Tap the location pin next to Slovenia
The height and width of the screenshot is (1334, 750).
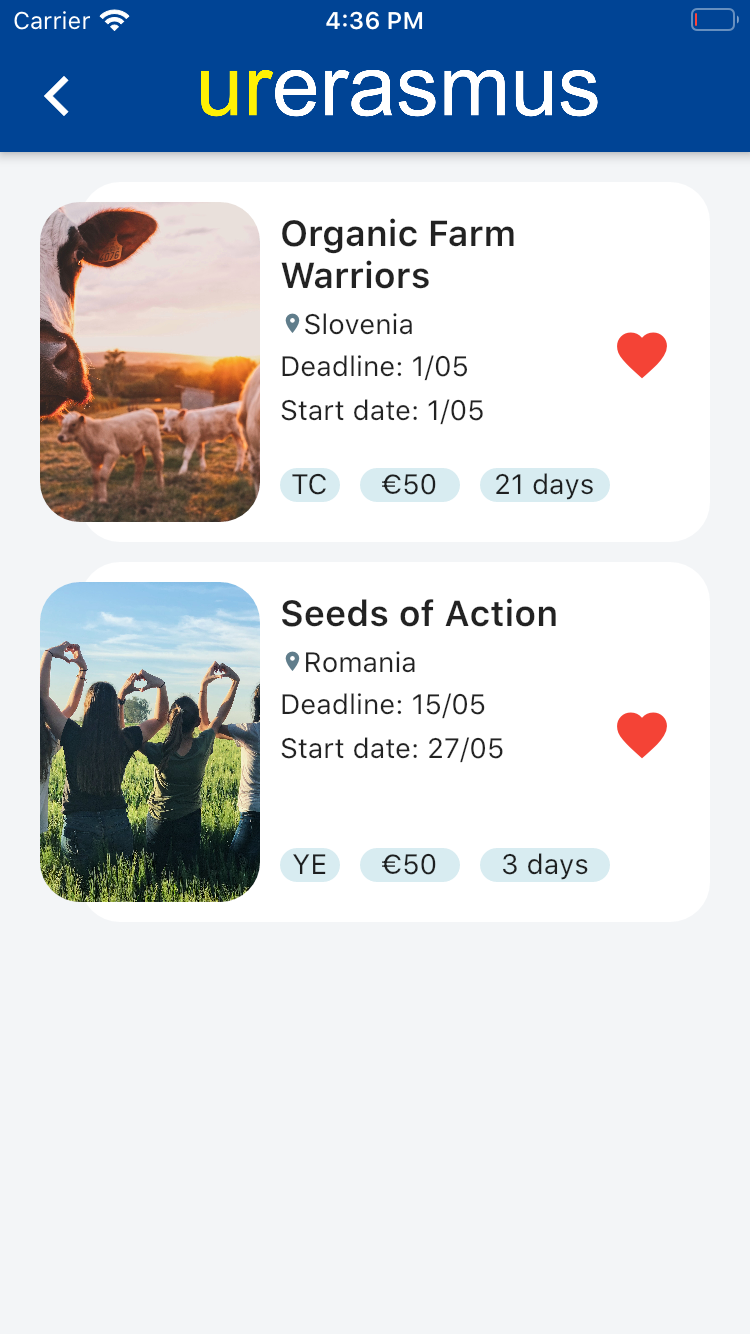tap(292, 323)
